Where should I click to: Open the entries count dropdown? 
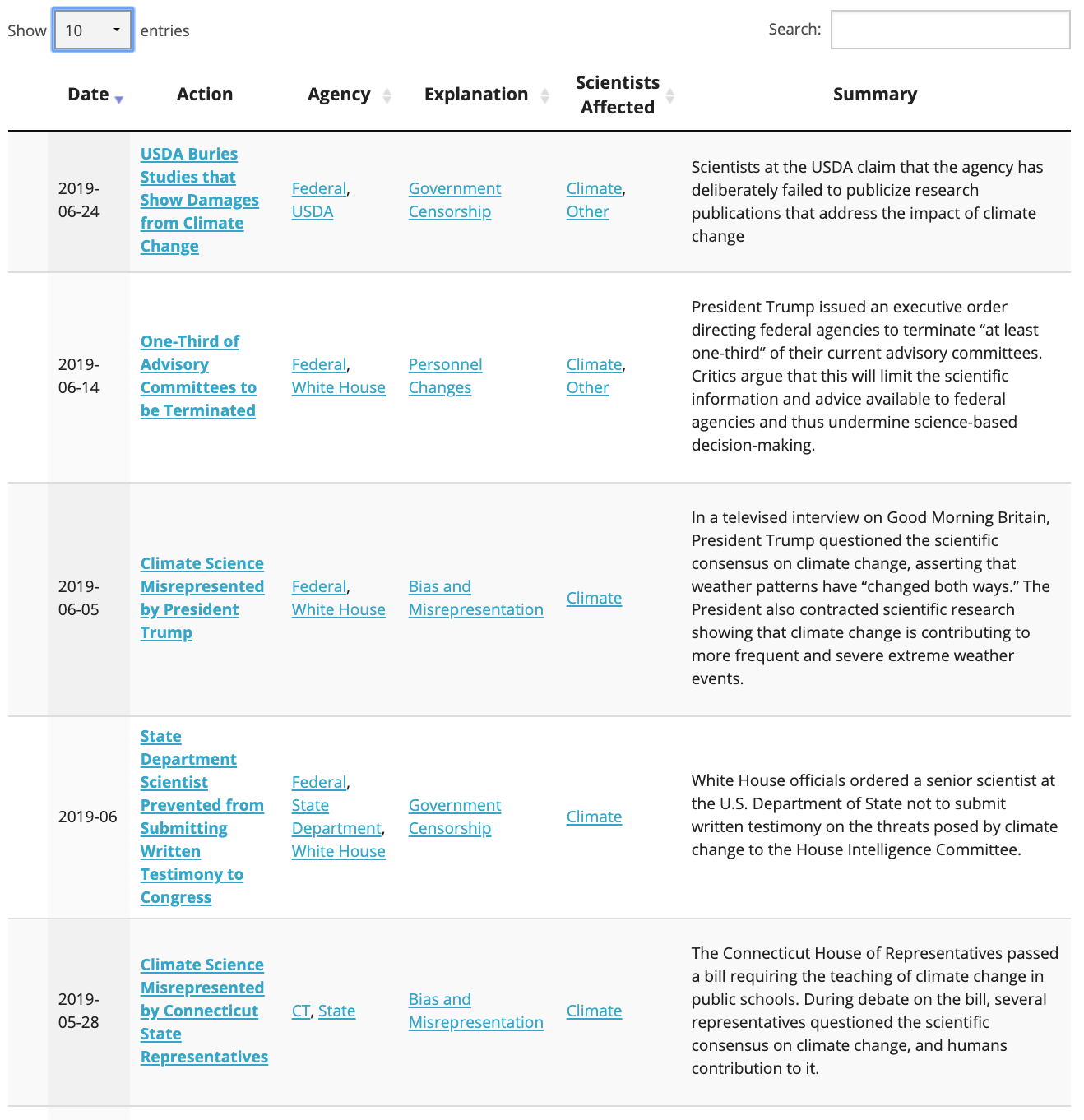coord(93,30)
